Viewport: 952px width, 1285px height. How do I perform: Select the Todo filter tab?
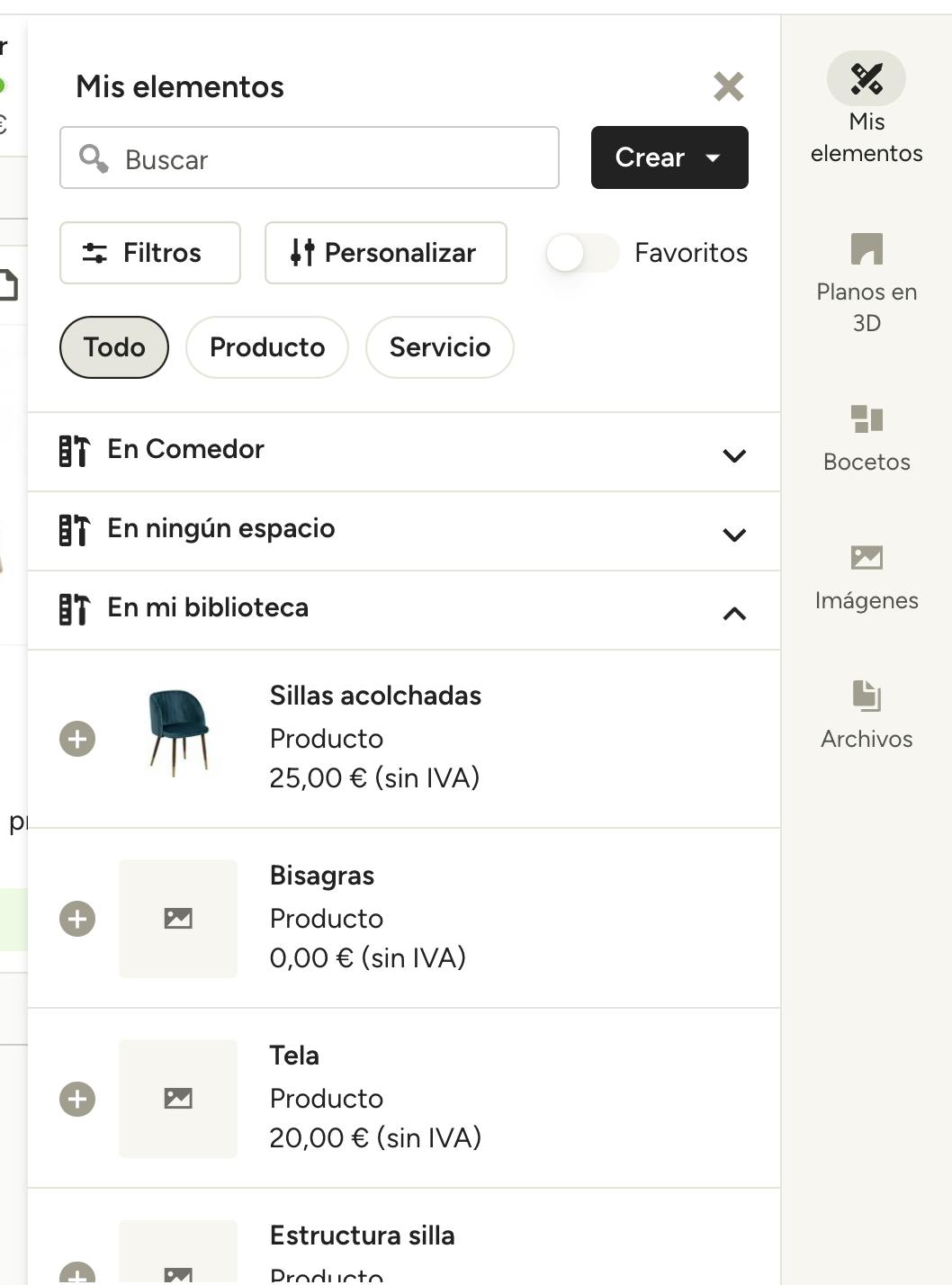[x=114, y=347]
